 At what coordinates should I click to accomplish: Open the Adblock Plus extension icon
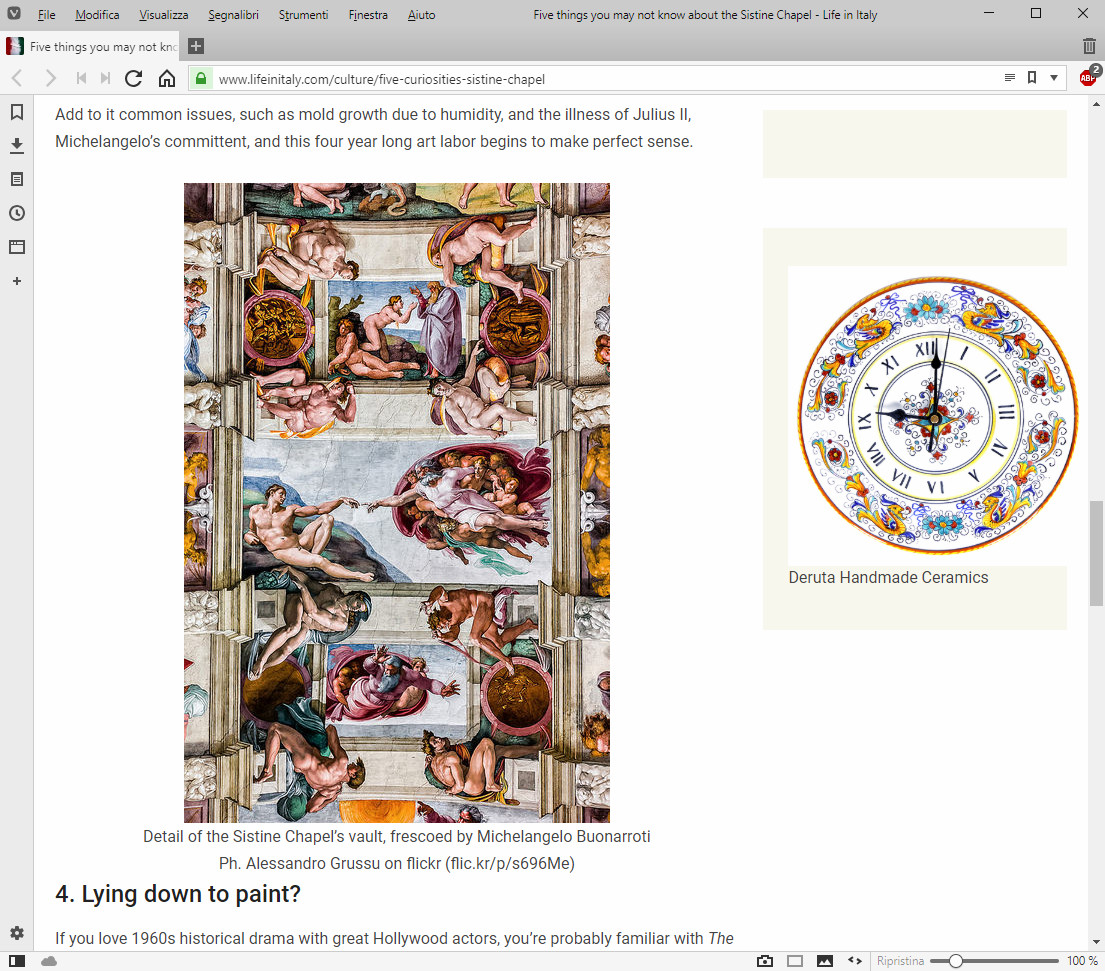(1089, 77)
